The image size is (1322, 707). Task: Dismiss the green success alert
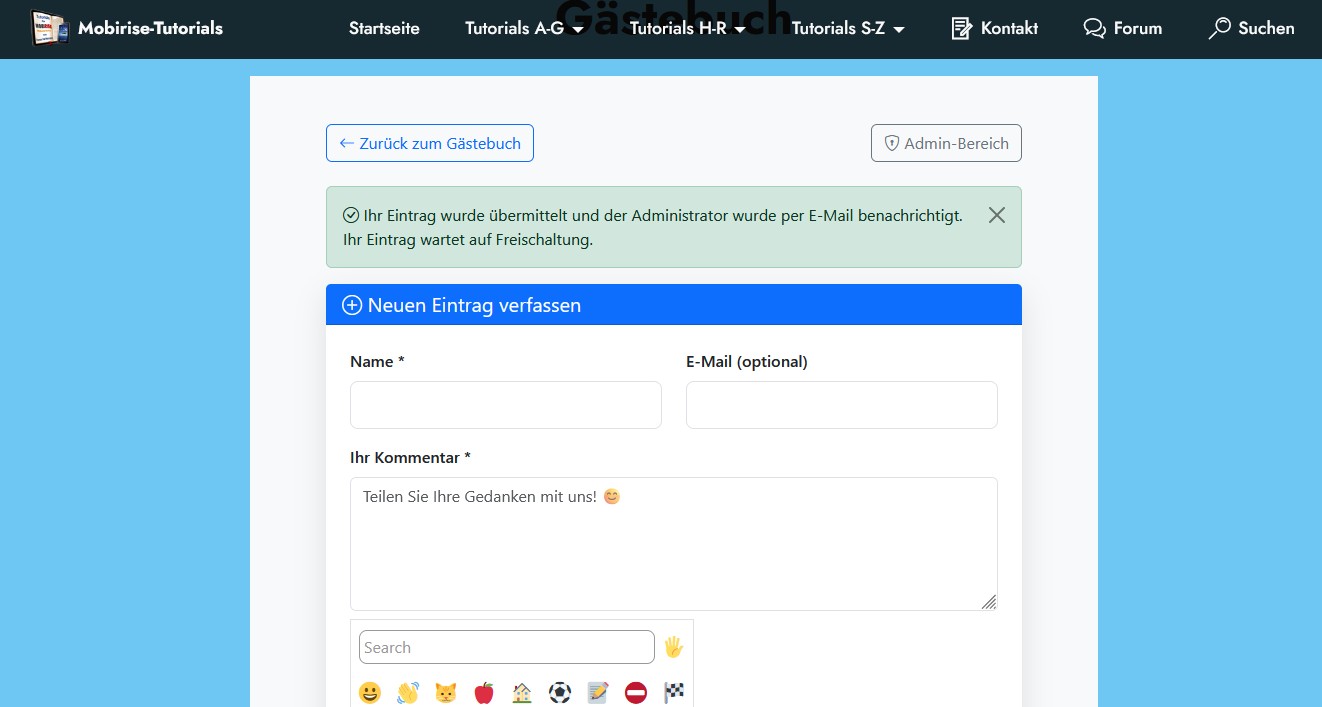pos(996,215)
